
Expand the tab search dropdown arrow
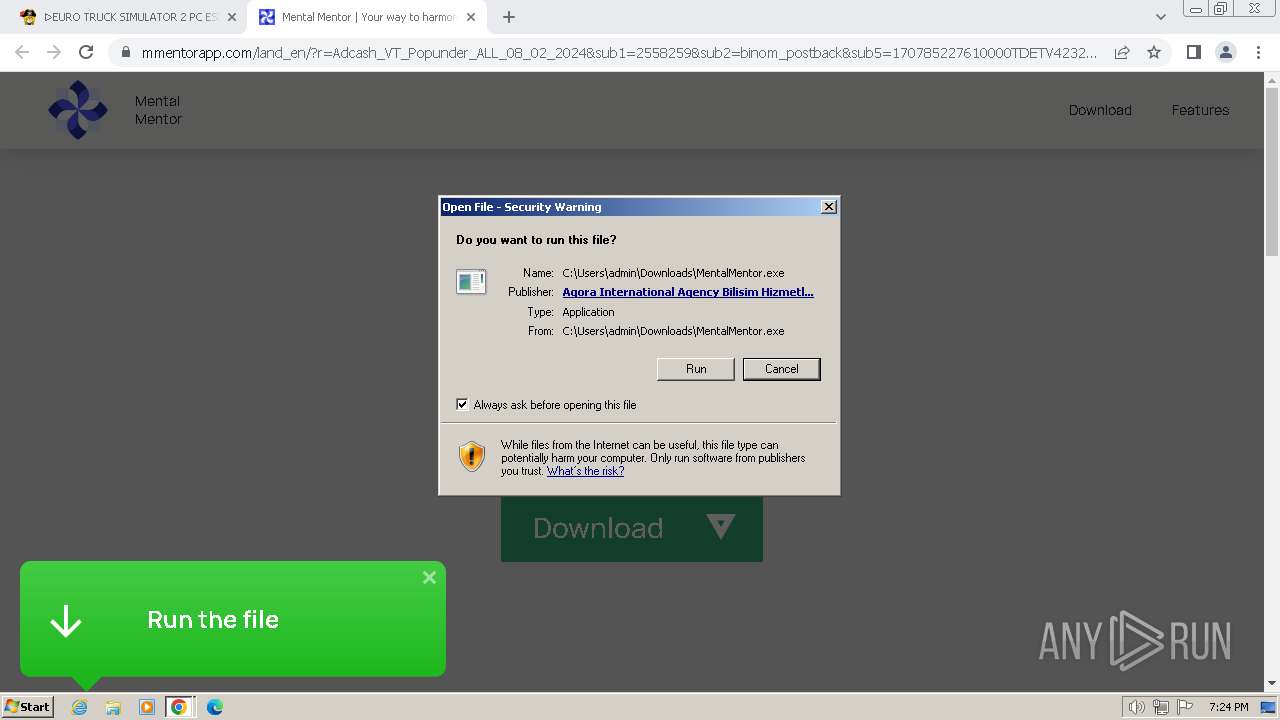1160,17
